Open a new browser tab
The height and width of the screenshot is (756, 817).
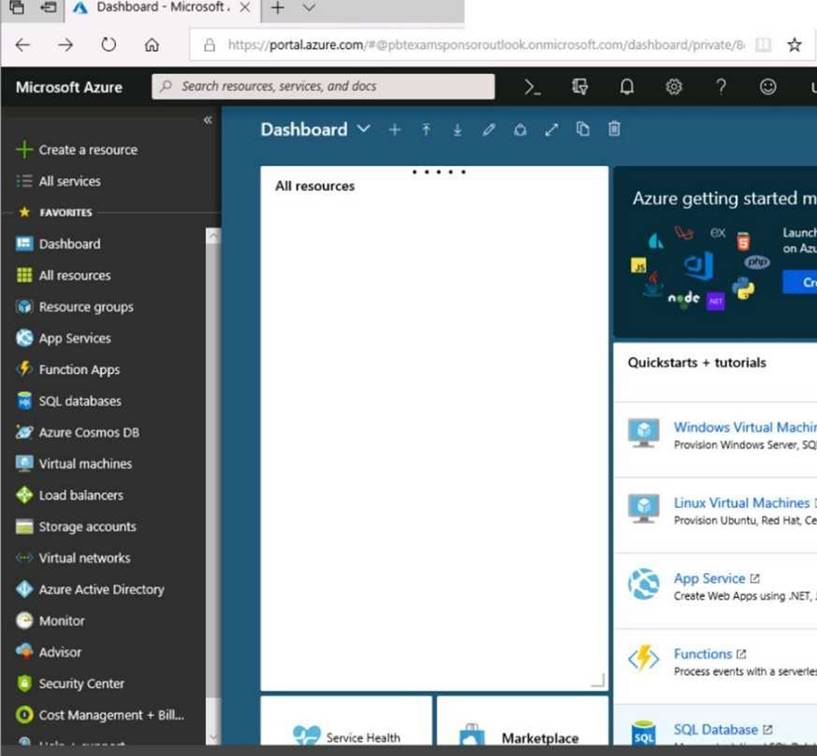tap(278, 8)
